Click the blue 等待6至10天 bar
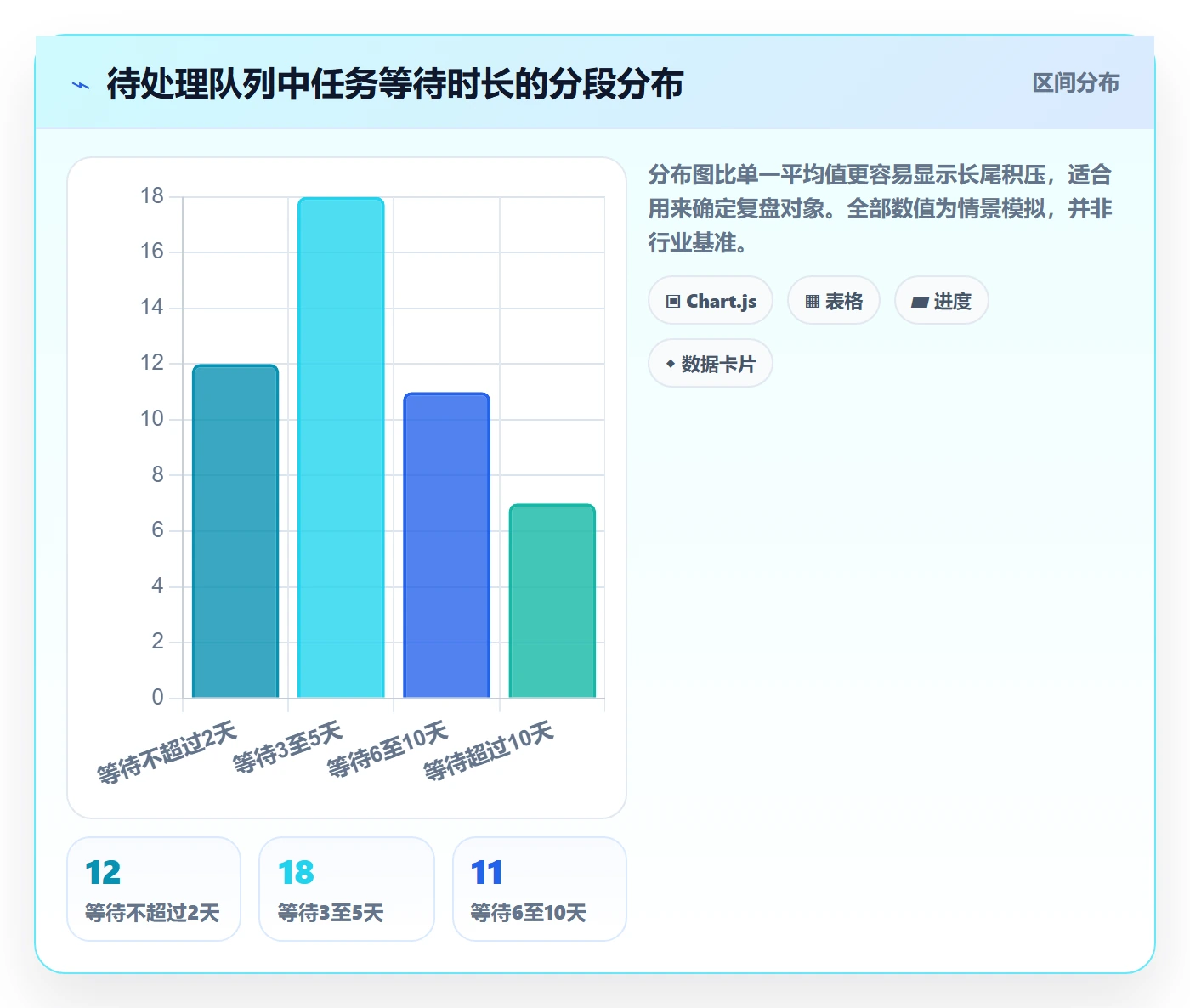This screenshot has width=1190, height=1008. point(446,546)
